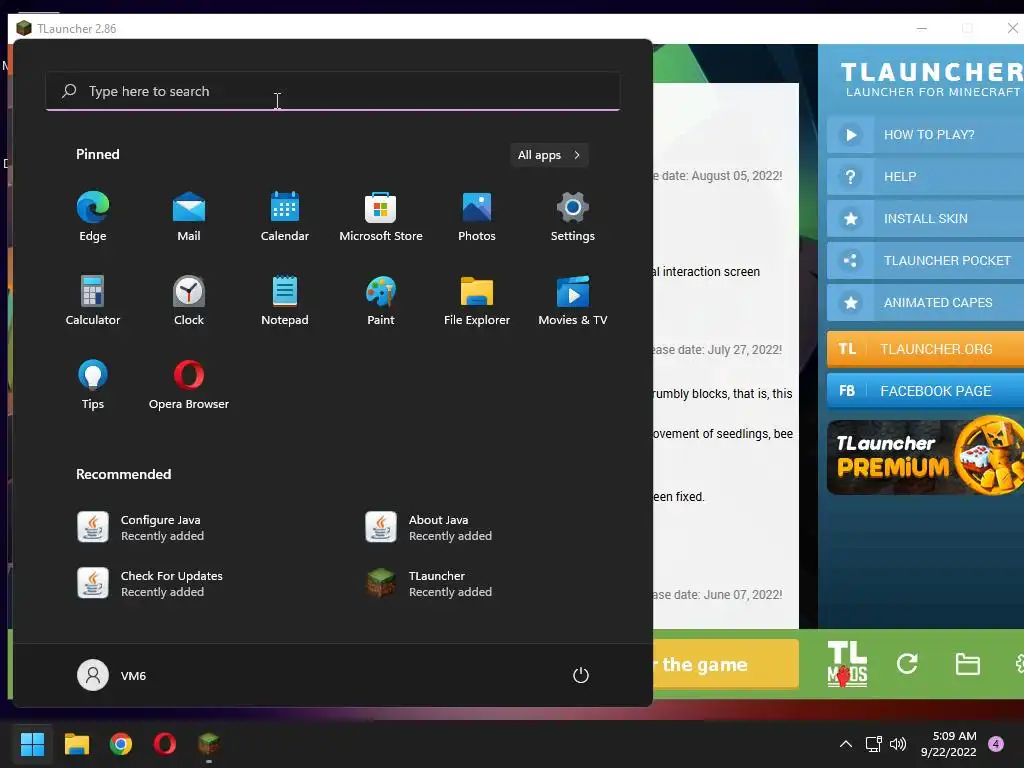Open TLAUNCHER POCKET link
Screen dimensions: 1024x768
[x=925, y=261]
